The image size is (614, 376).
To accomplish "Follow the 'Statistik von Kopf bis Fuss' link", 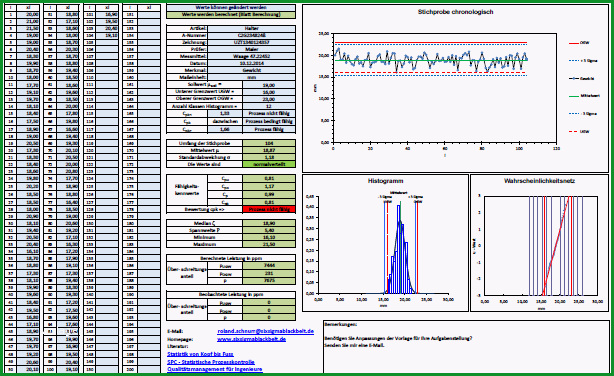I will (x=200, y=354).
